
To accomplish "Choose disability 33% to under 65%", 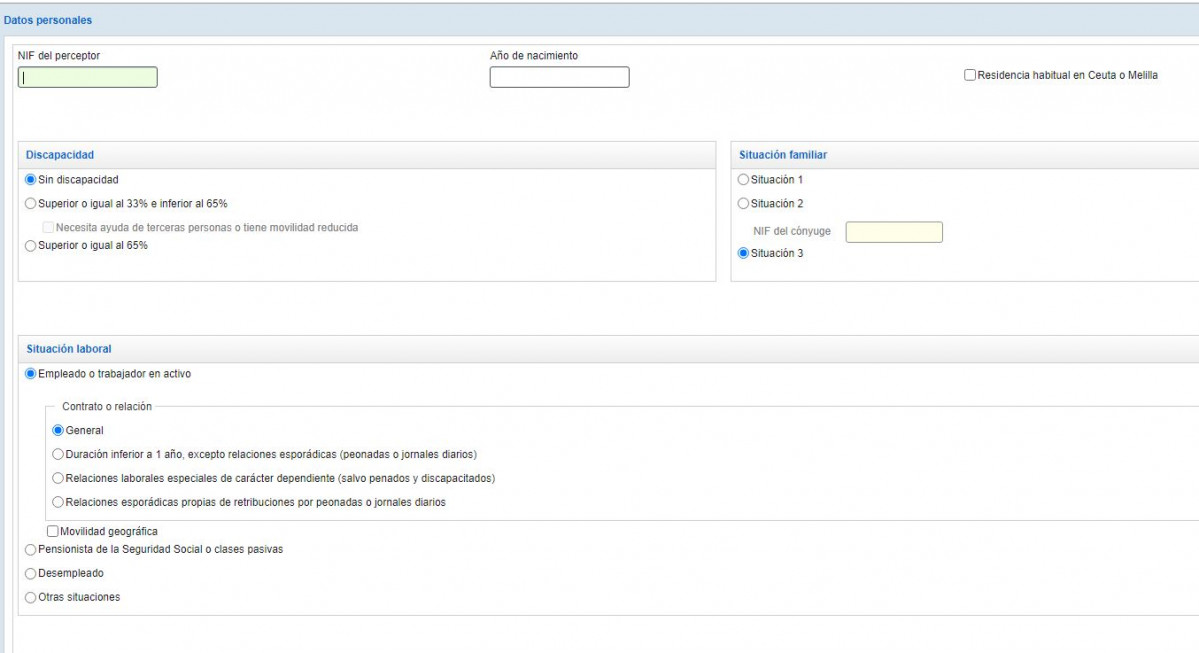I will pyautogui.click(x=31, y=203).
